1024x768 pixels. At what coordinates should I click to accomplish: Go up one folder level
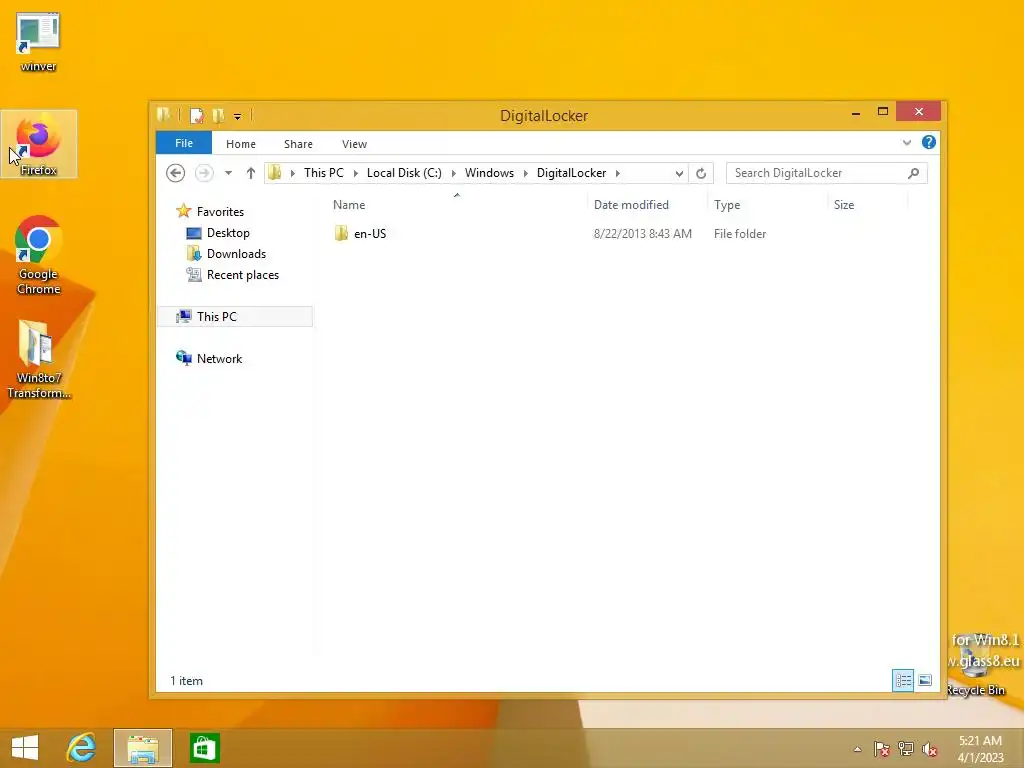tap(250, 173)
